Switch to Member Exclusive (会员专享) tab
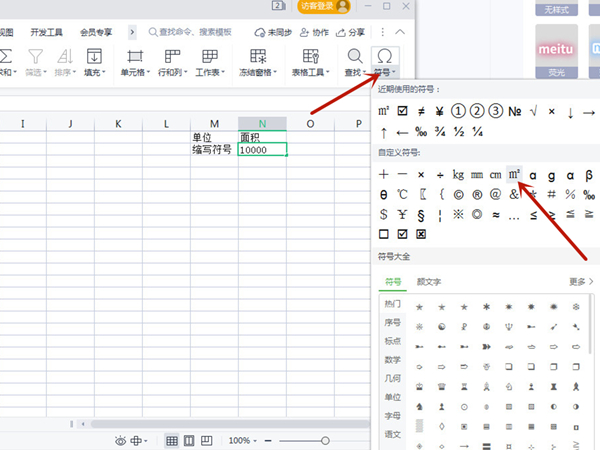The image size is (600, 450). click(96, 32)
